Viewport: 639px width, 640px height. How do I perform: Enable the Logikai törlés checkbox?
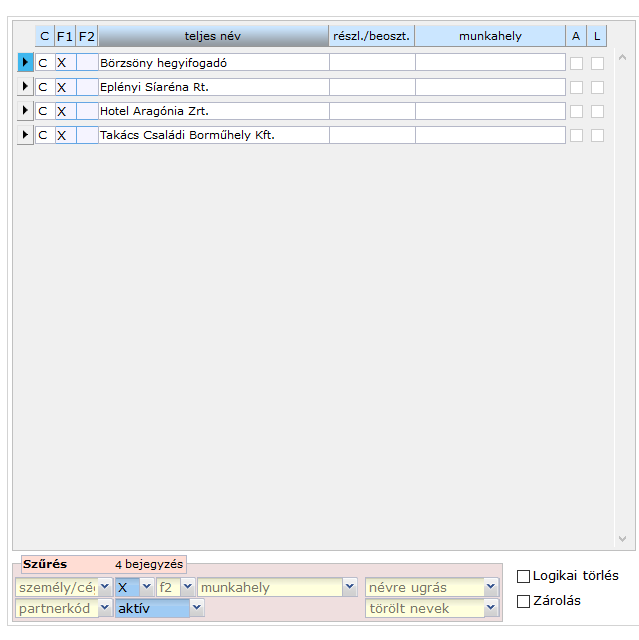[523, 576]
